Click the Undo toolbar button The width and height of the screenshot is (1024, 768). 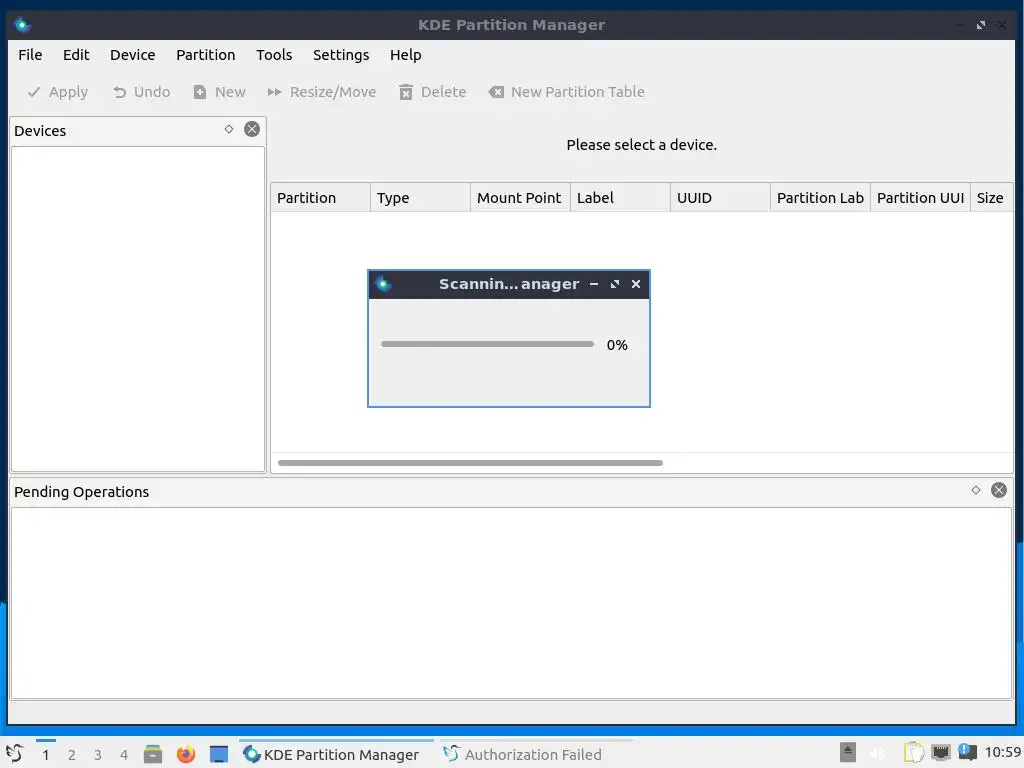click(x=142, y=92)
